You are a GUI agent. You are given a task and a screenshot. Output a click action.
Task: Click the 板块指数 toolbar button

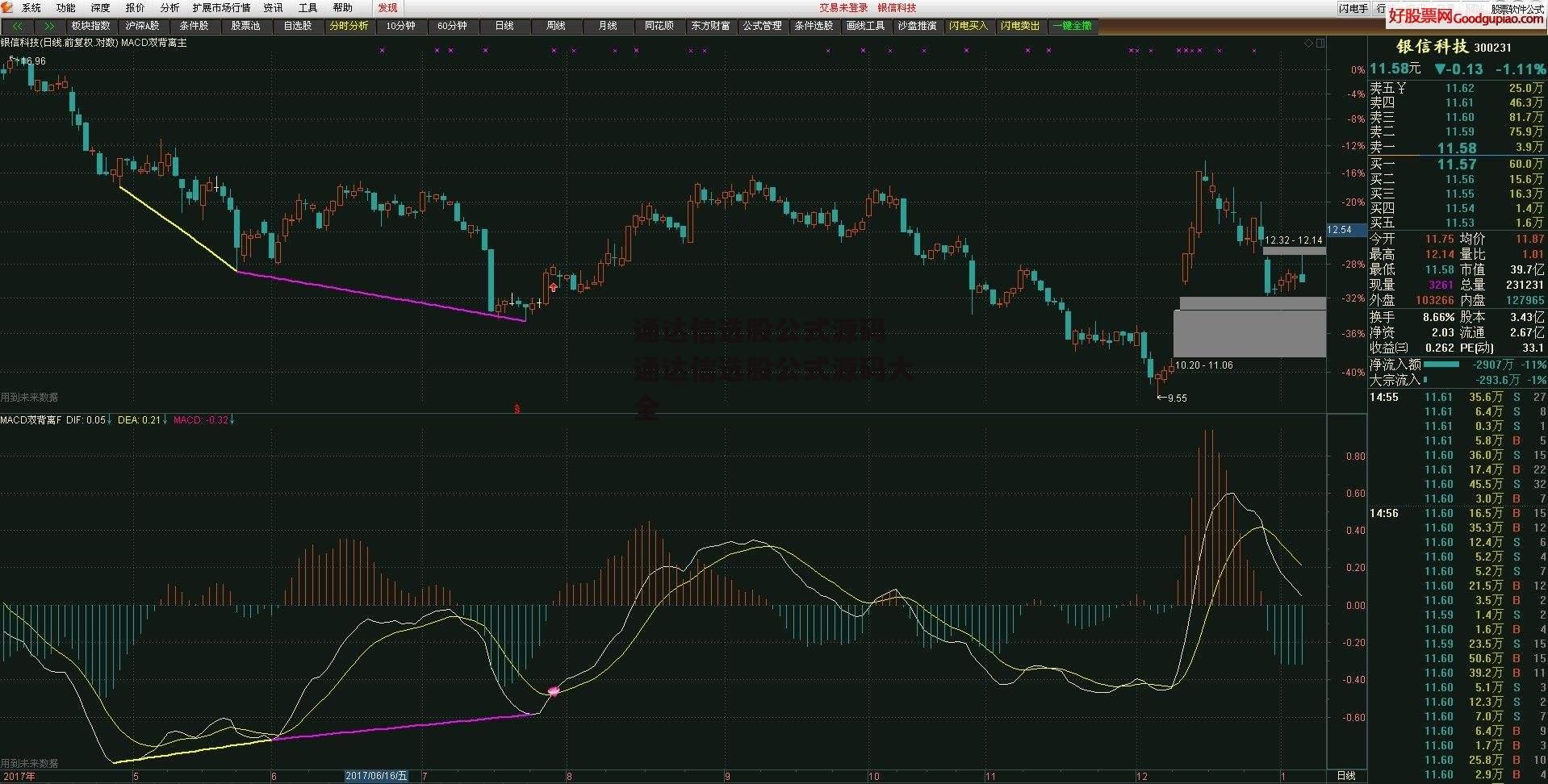pyautogui.click(x=90, y=26)
